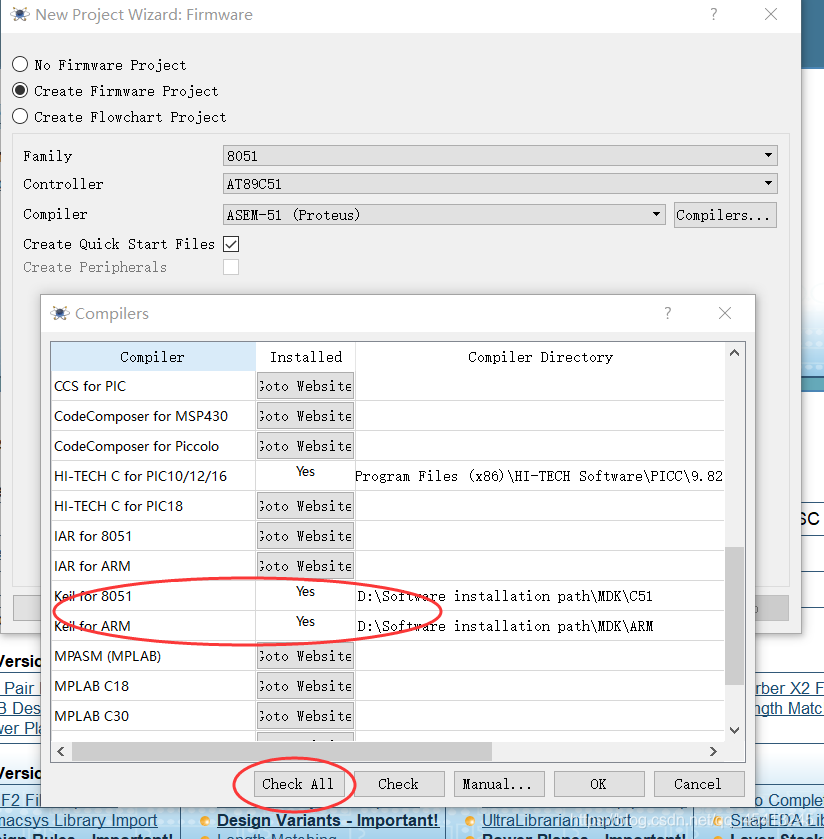Click the scroll right arrow of compilers list
This screenshot has height=839, width=824.
coord(713,751)
